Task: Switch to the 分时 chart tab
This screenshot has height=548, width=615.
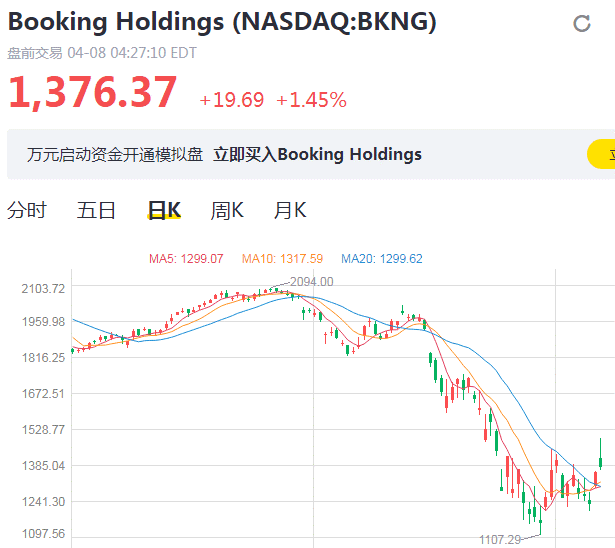Action: (x=27, y=211)
